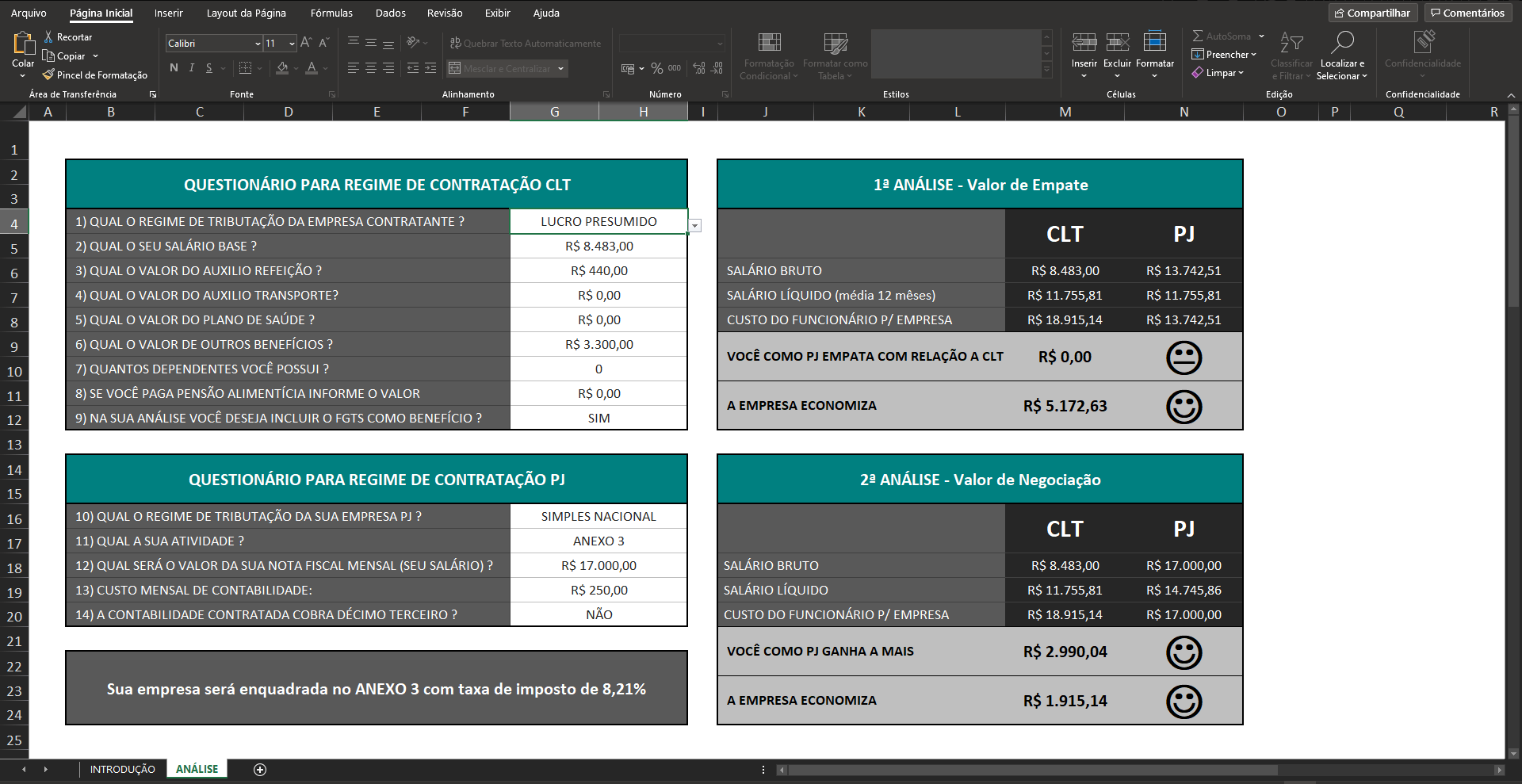
Task: Click the center horizontal alignment icon
Action: pos(371,69)
